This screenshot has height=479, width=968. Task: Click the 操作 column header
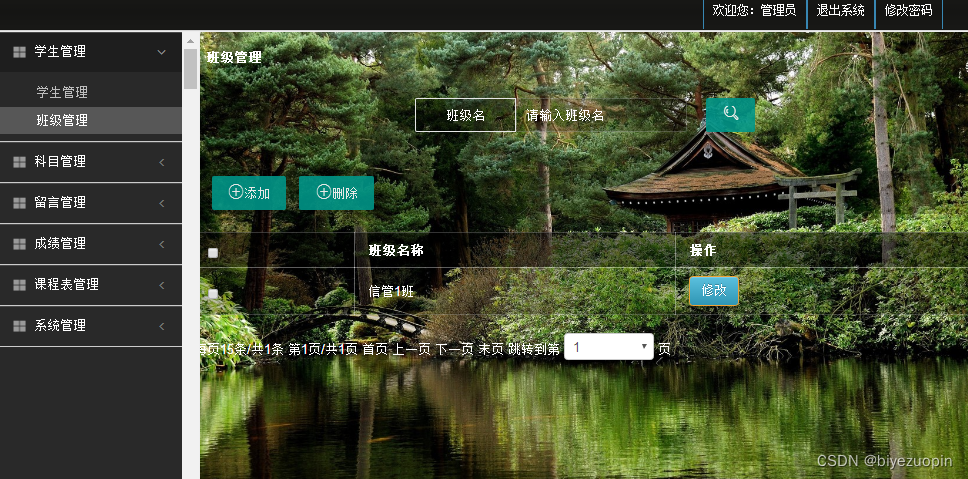tap(703, 251)
